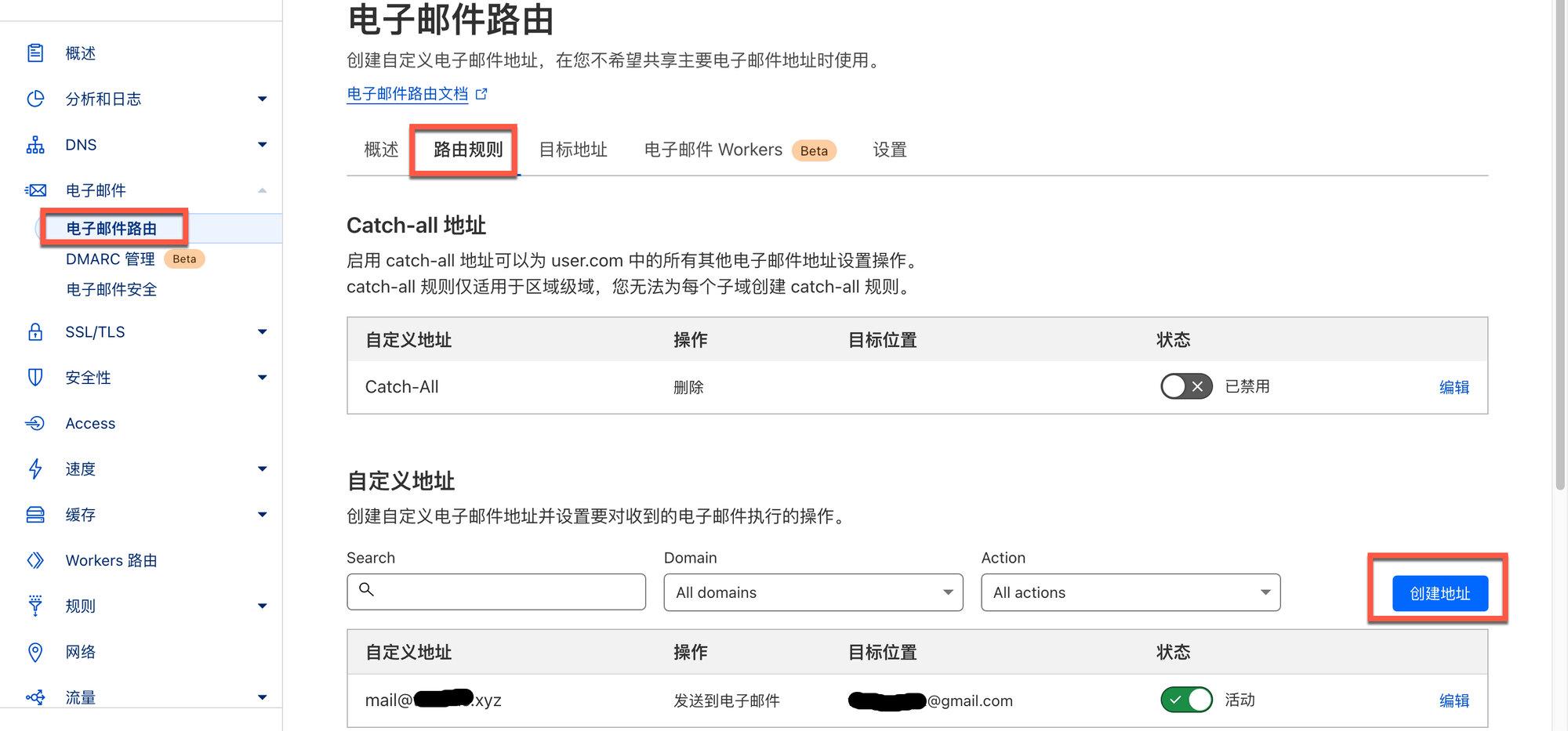The width and height of the screenshot is (1568, 731).
Task: Expand the 流量 sidebar section arrow
Action: (263, 697)
